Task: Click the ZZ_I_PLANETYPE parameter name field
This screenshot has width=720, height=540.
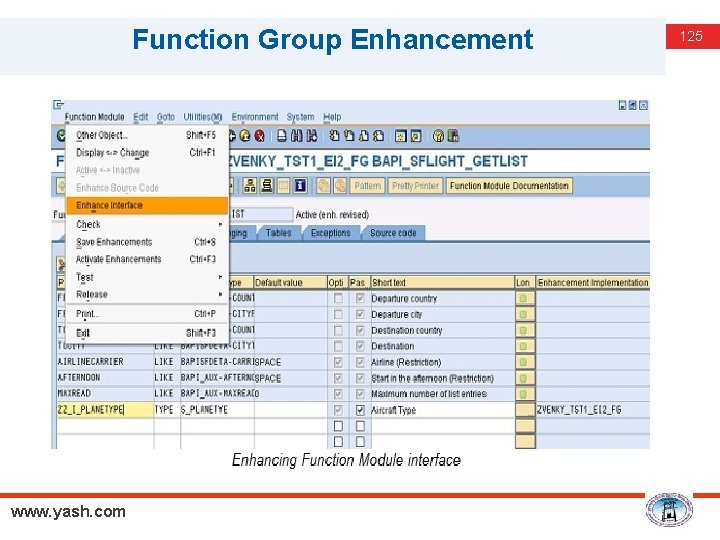Action: pyautogui.click(x=105, y=410)
